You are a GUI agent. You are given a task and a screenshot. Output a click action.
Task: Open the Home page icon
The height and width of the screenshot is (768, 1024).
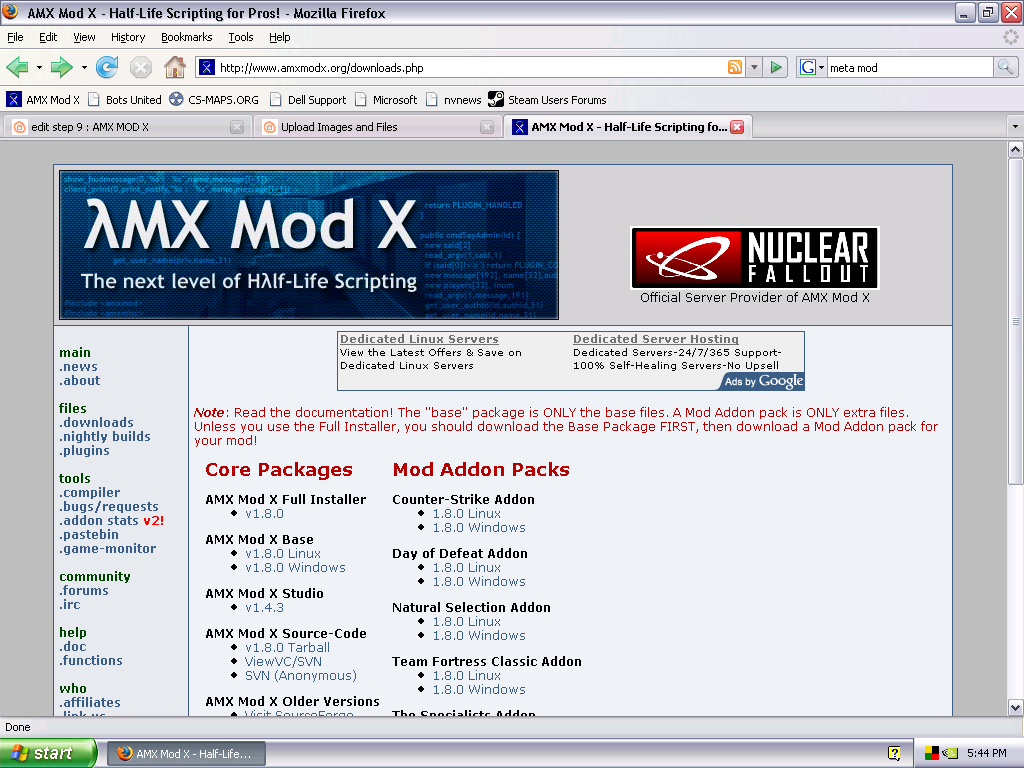(x=174, y=67)
